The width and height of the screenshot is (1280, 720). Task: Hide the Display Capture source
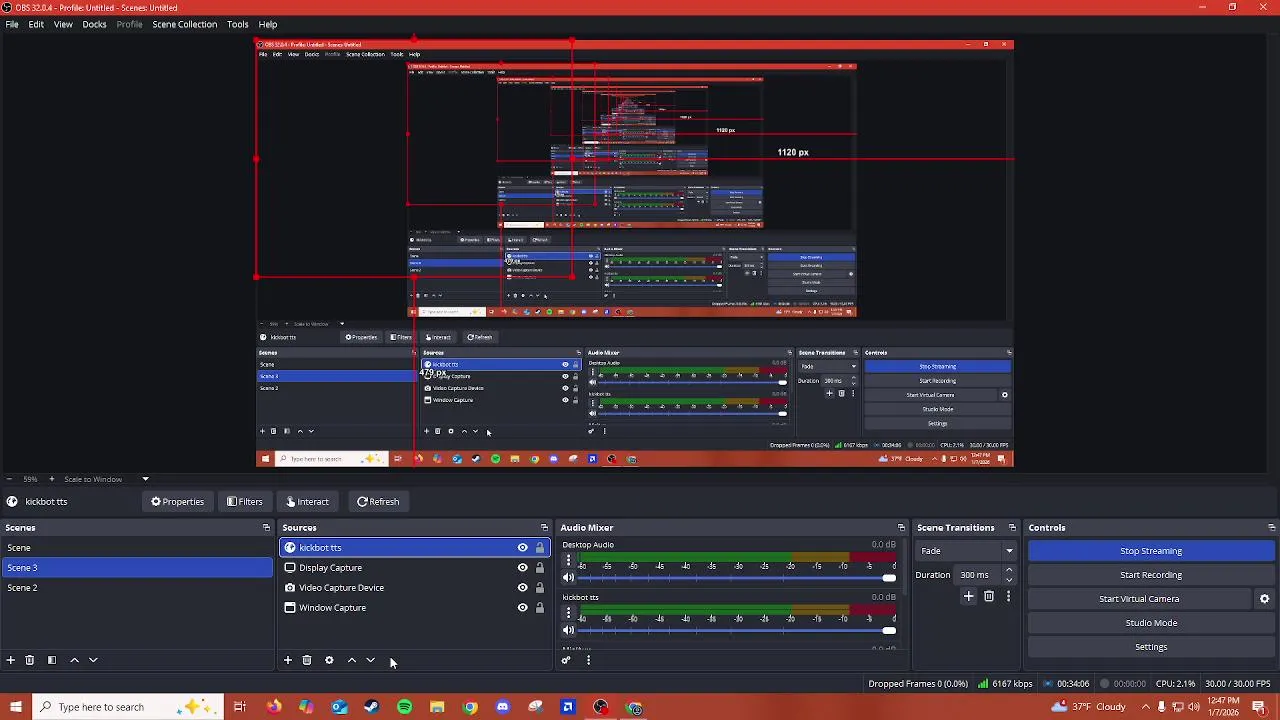pos(522,568)
